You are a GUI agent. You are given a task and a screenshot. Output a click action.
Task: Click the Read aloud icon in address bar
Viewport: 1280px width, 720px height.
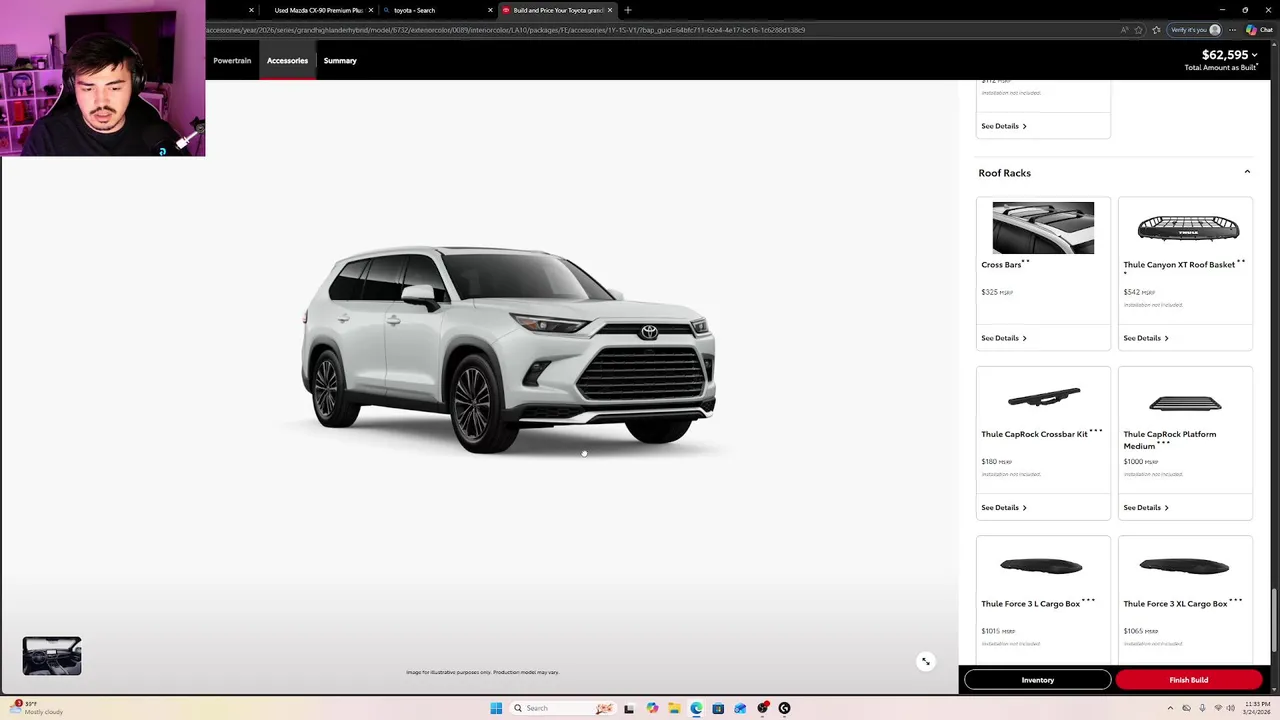coord(1124,30)
